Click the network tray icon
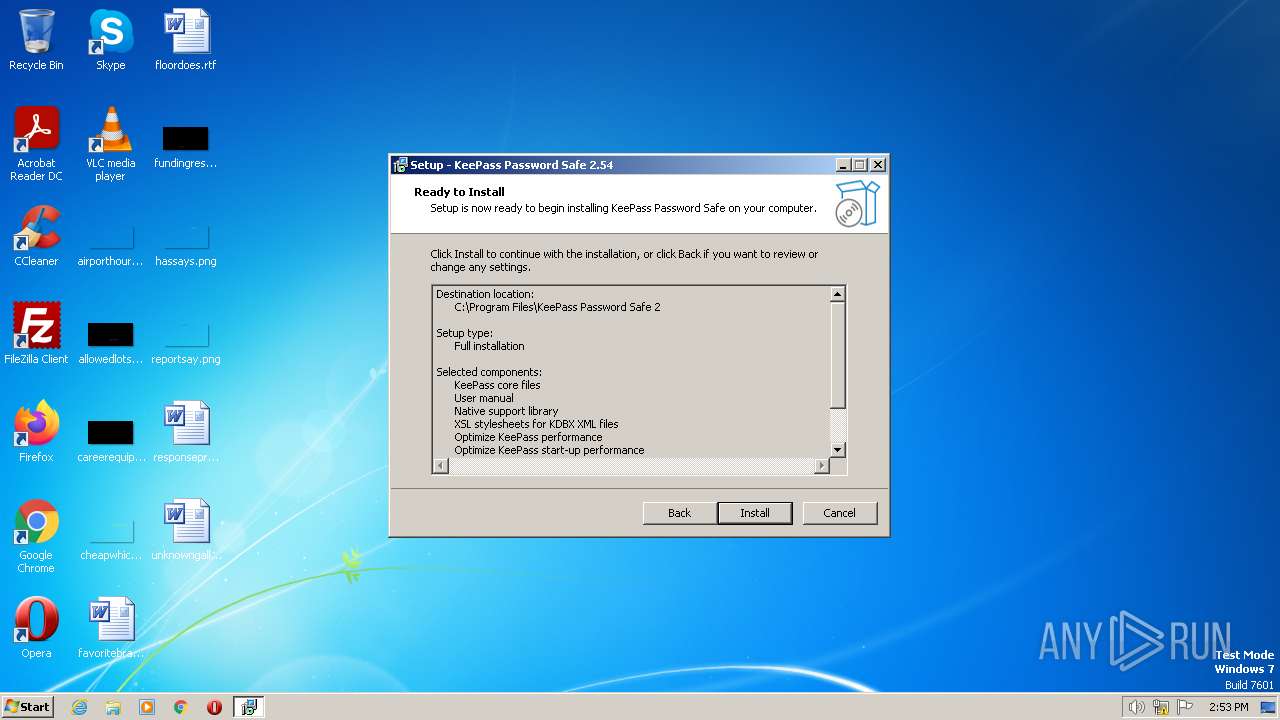This screenshot has width=1280, height=720. pos(1161,707)
